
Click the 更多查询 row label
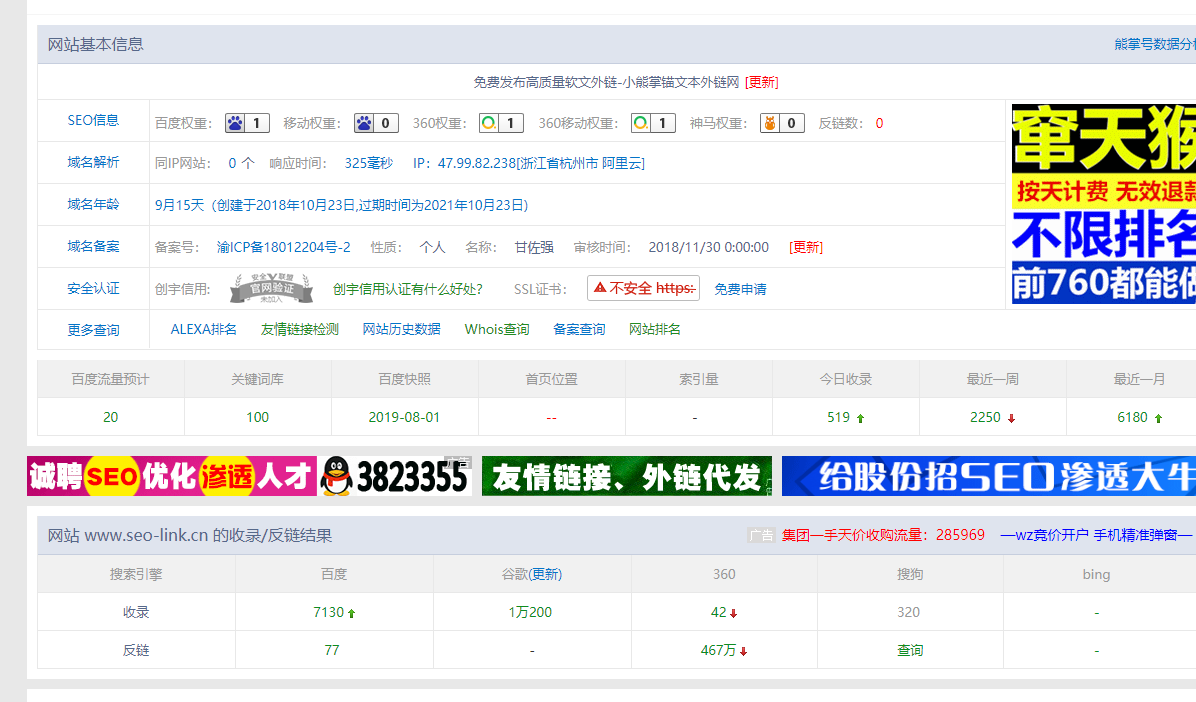(x=93, y=330)
